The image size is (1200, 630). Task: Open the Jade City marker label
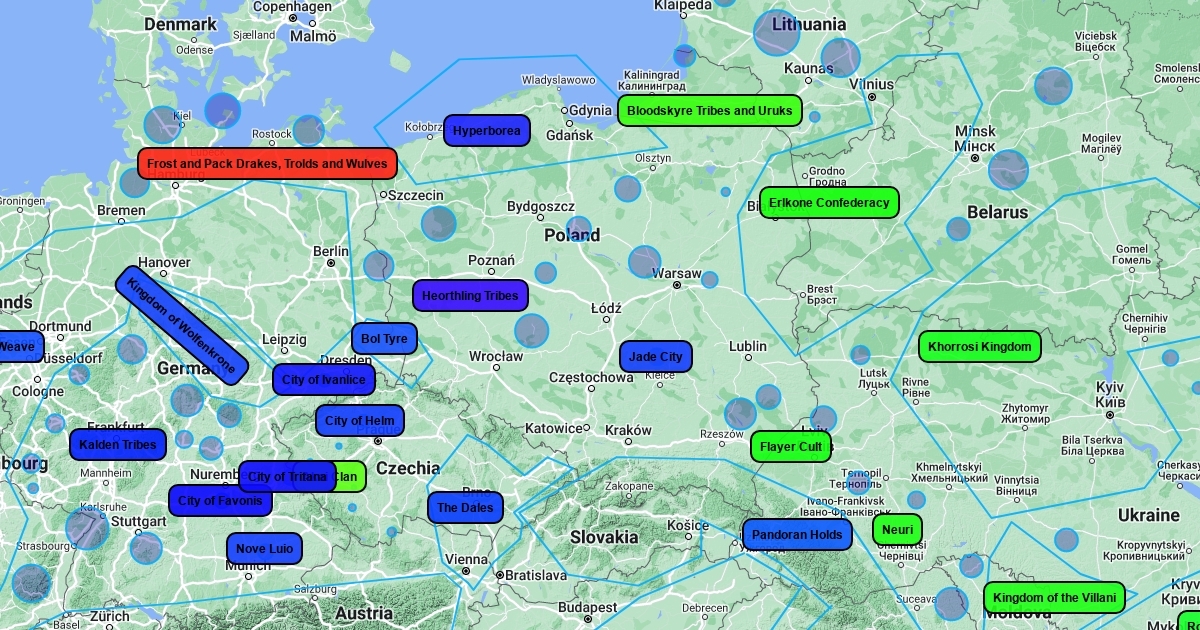[x=656, y=357]
